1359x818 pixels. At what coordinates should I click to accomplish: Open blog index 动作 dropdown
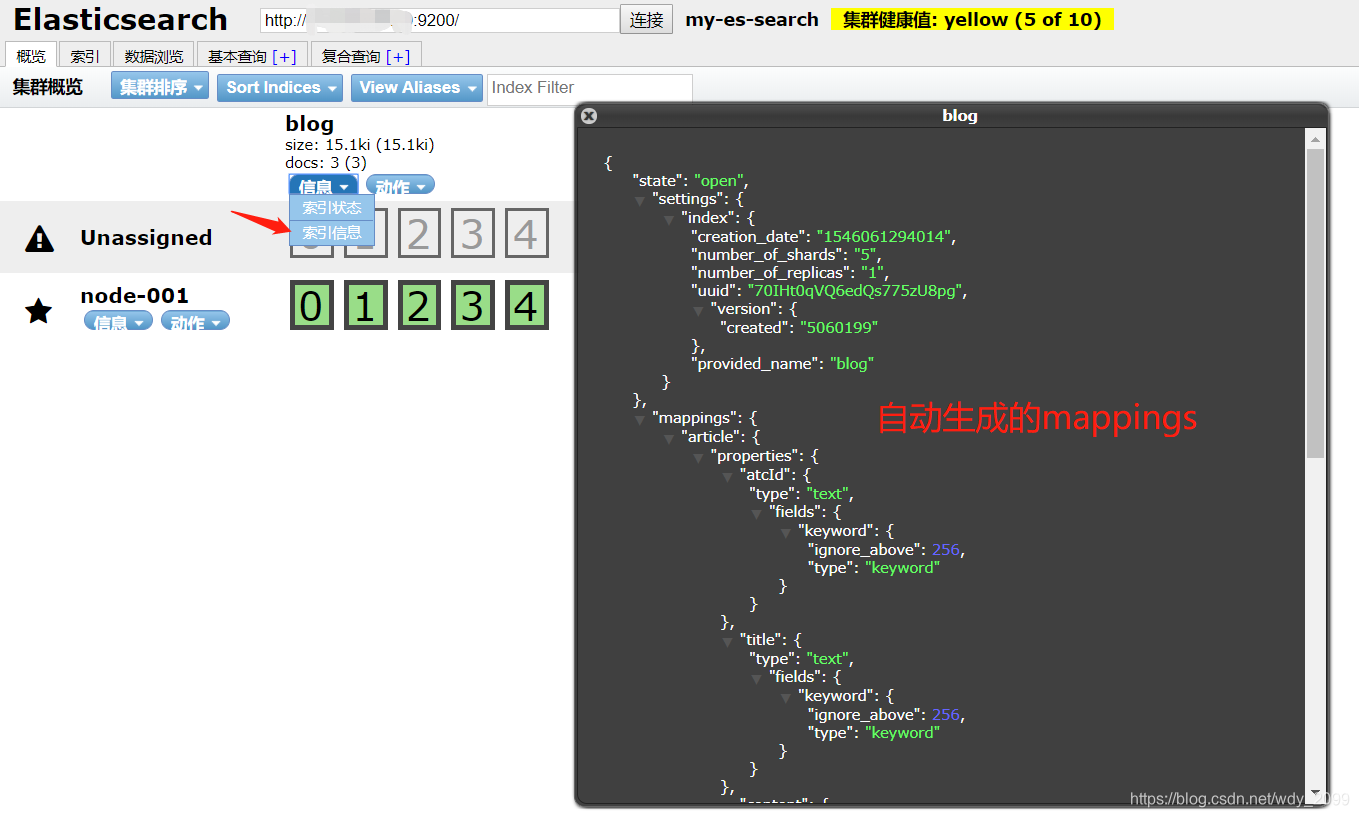[400, 185]
